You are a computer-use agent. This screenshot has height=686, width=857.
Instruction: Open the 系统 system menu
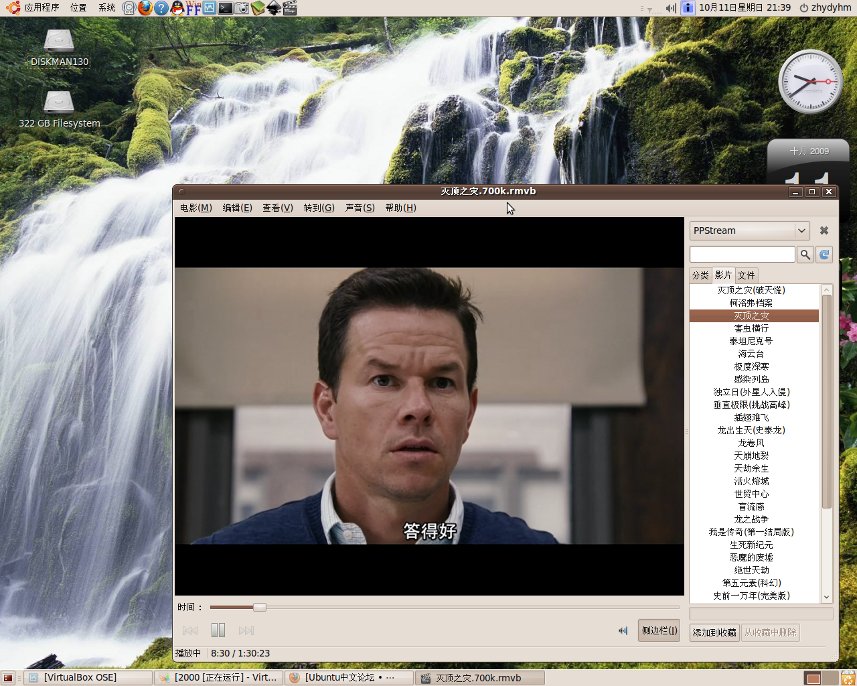tap(107, 8)
